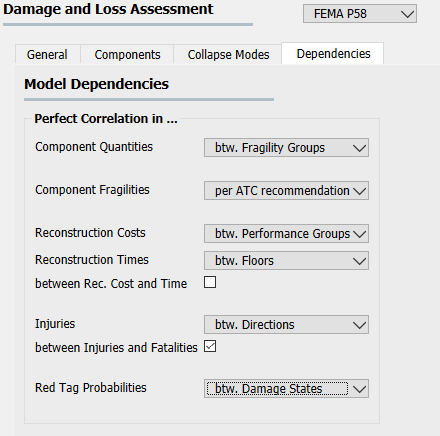Expand the Reconstruction Costs dropdown
The height and width of the screenshot is (436, 440).
tap(286, 234)
